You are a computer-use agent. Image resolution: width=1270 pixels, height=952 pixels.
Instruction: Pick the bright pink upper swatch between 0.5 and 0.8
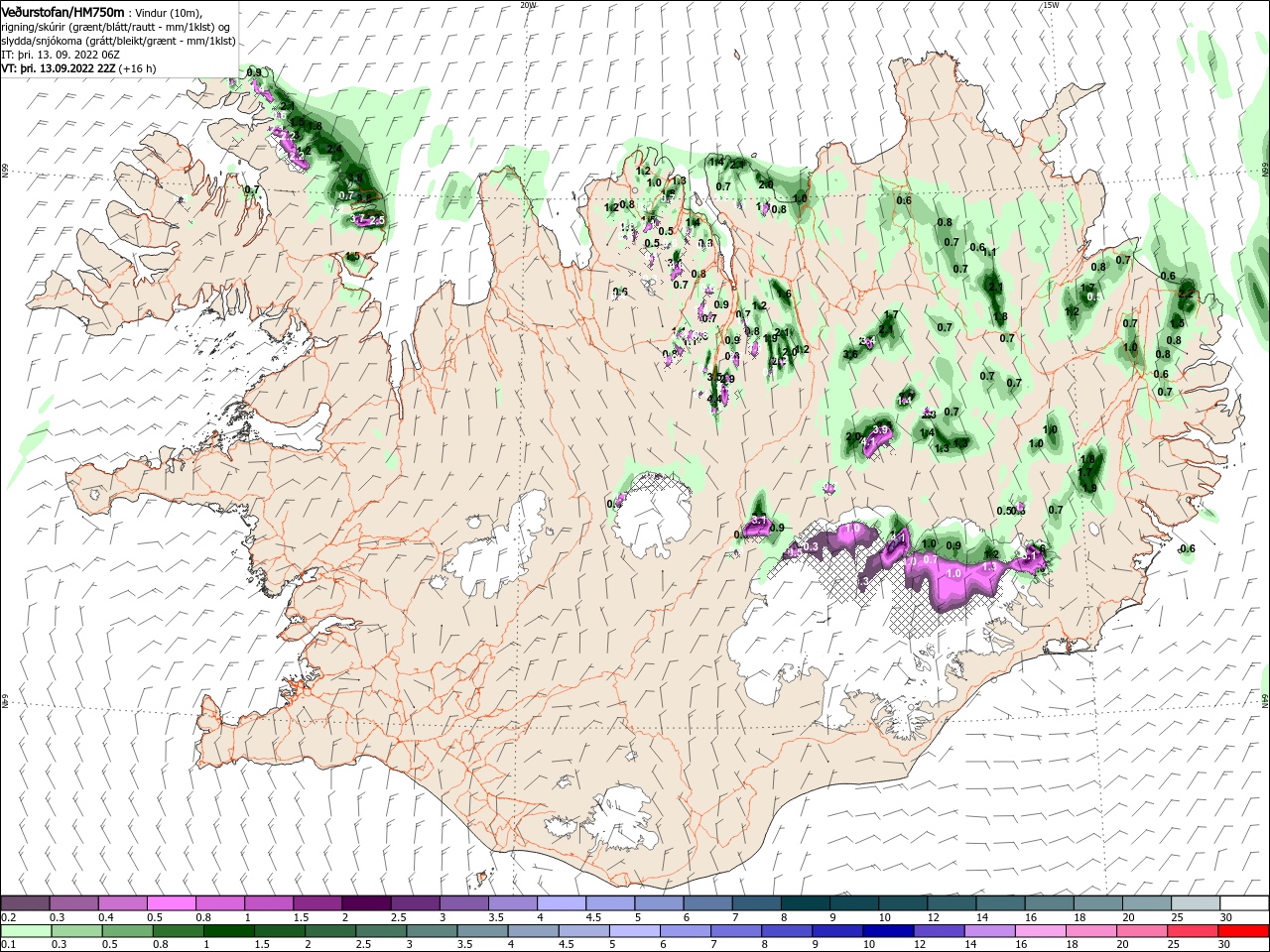tap(171, 903)
